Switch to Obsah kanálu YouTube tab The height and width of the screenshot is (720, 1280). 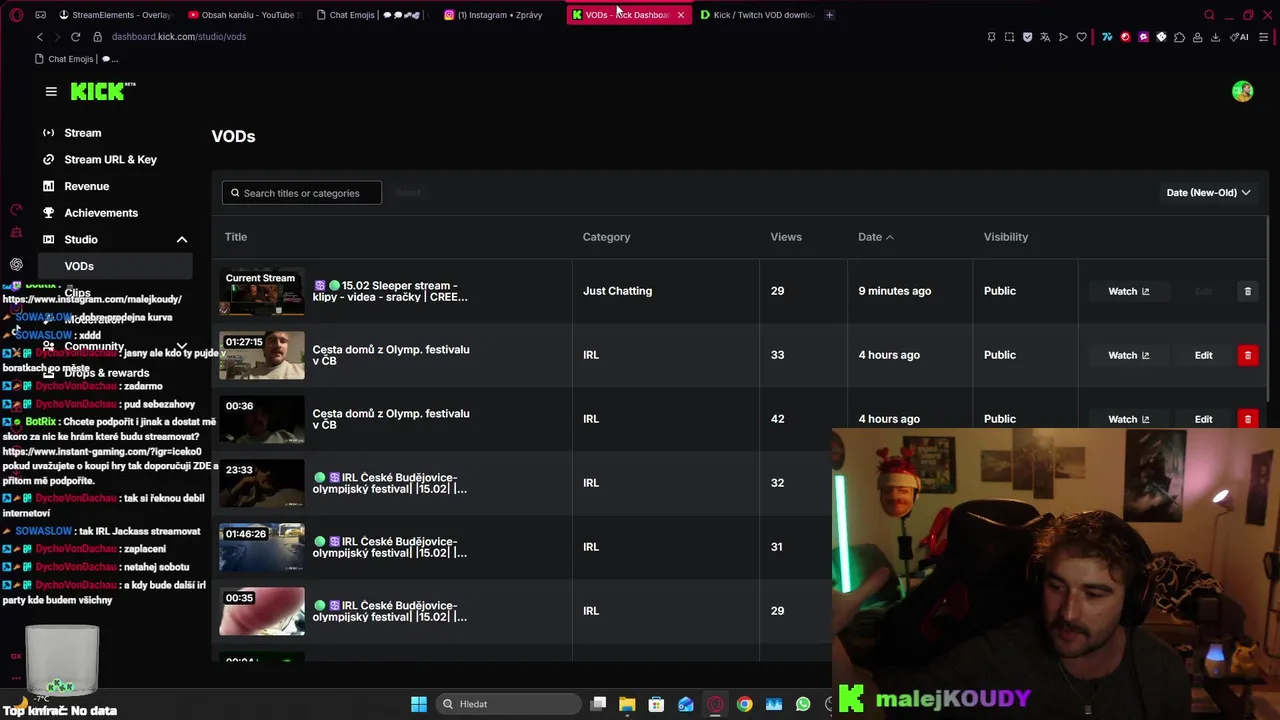[245, 15]
